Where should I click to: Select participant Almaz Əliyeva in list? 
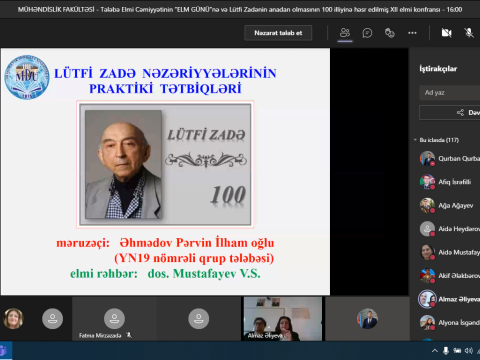point(450,299)
